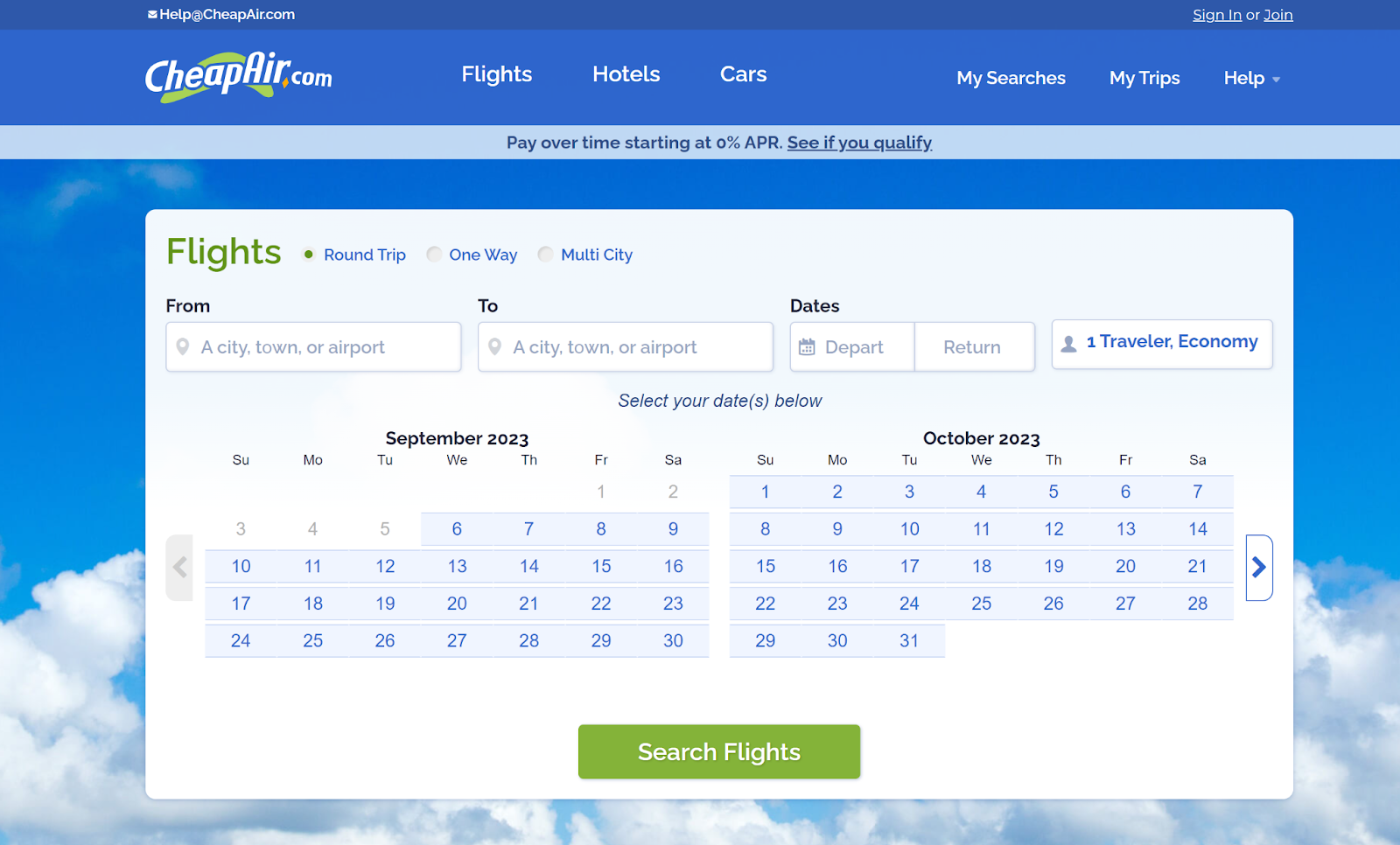Click the envelope icon beside Help@CheapAir.com
This screenshot has width=1400, height=845.
point(152,14)
